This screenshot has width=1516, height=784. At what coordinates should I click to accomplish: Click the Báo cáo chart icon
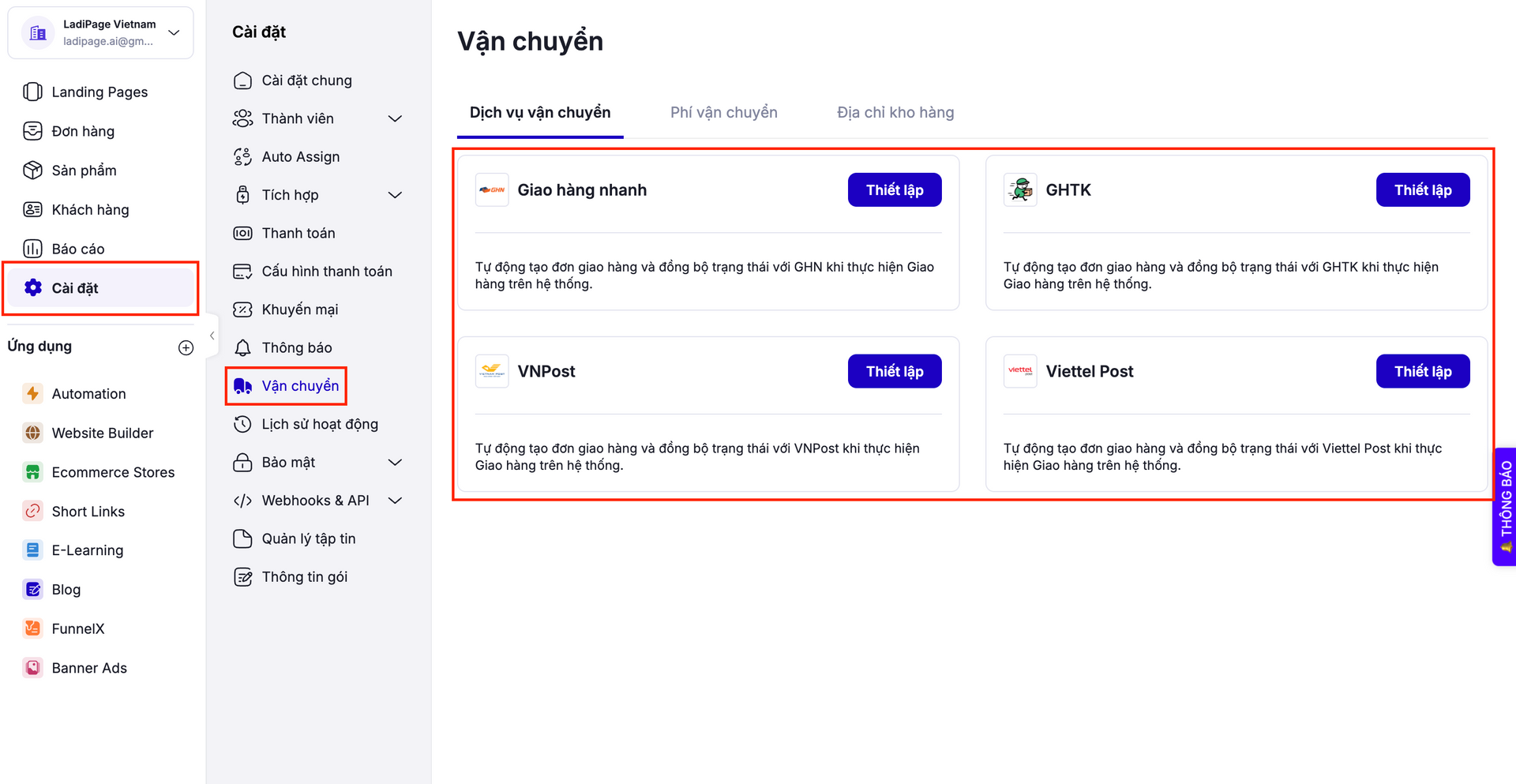pos(32,249)
